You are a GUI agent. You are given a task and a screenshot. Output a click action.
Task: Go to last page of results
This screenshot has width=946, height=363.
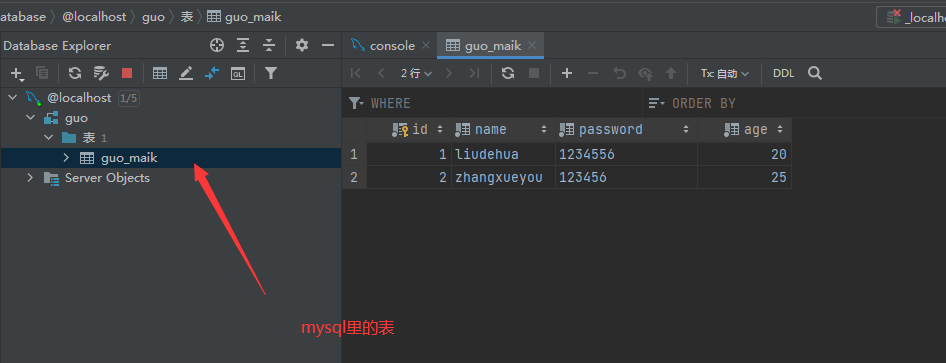[474, 74]
